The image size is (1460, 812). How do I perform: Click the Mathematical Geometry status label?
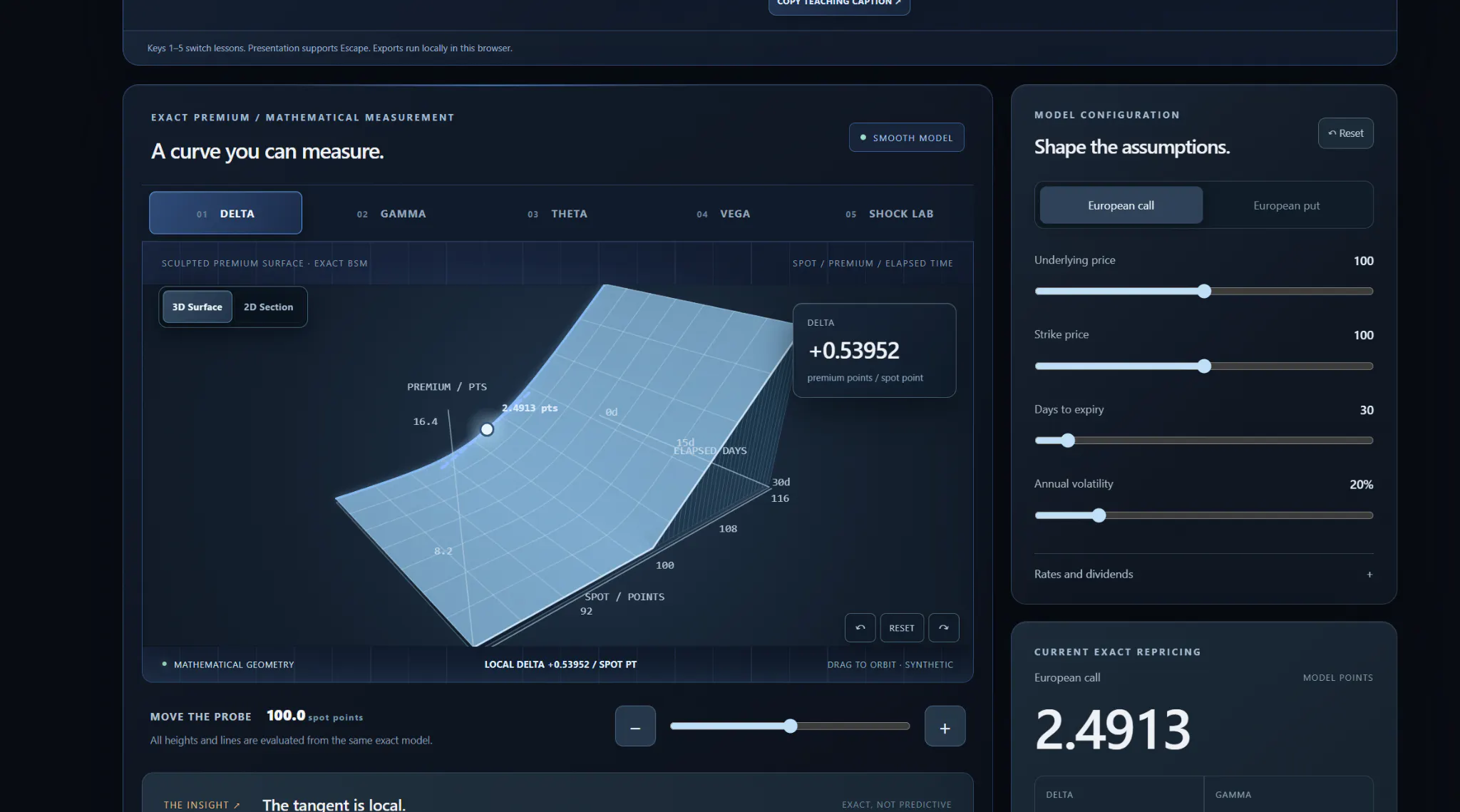click(x=234, y=664)
